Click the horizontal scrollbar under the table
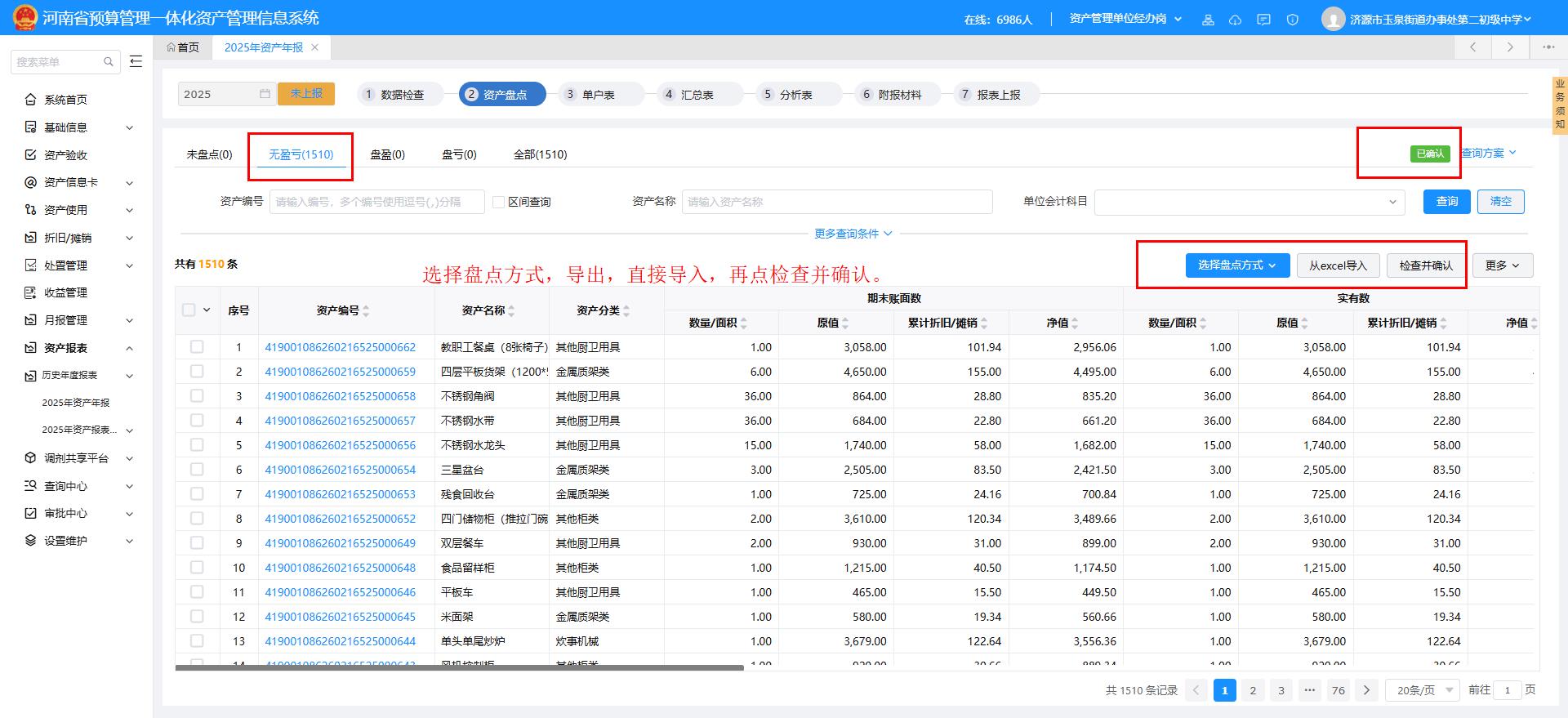This screenshot has width=1568, height=718. point(459,667)
